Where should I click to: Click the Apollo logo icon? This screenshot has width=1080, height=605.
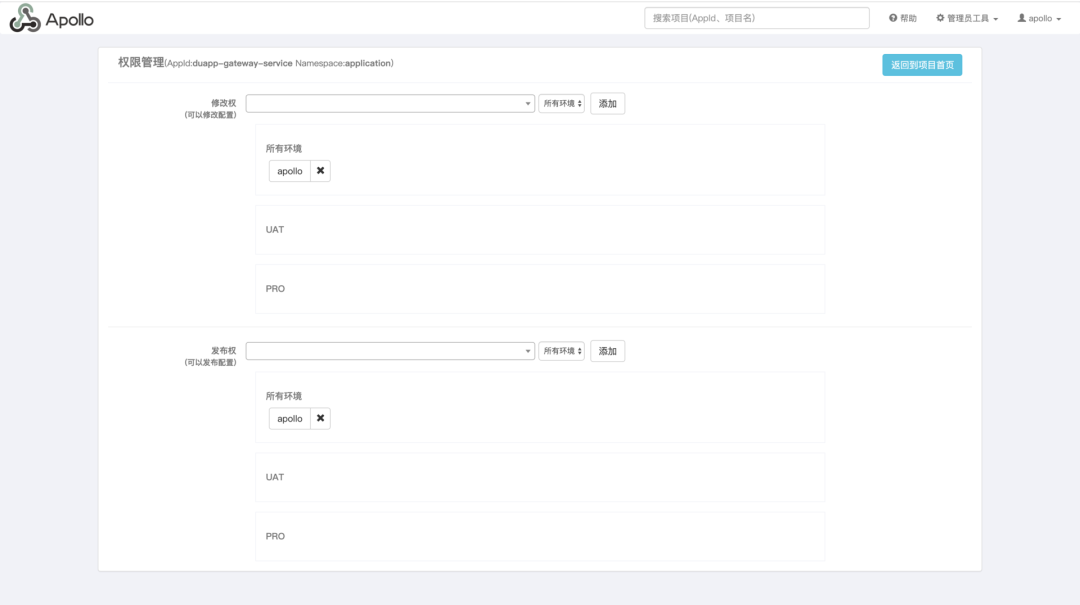pyautogui.click(x=25, y=18)
